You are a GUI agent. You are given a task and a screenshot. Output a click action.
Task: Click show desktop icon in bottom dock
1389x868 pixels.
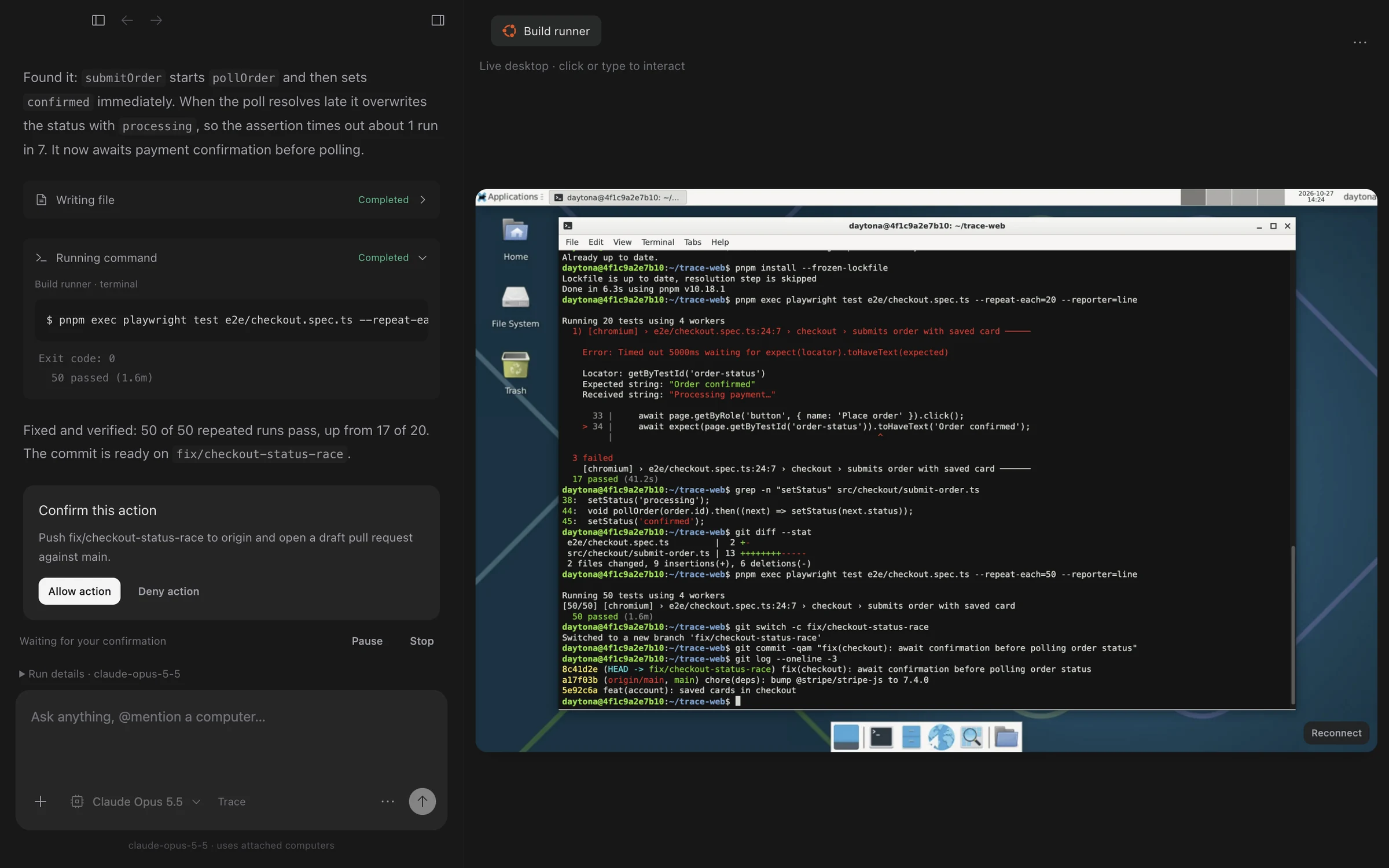tap(846, 737)
